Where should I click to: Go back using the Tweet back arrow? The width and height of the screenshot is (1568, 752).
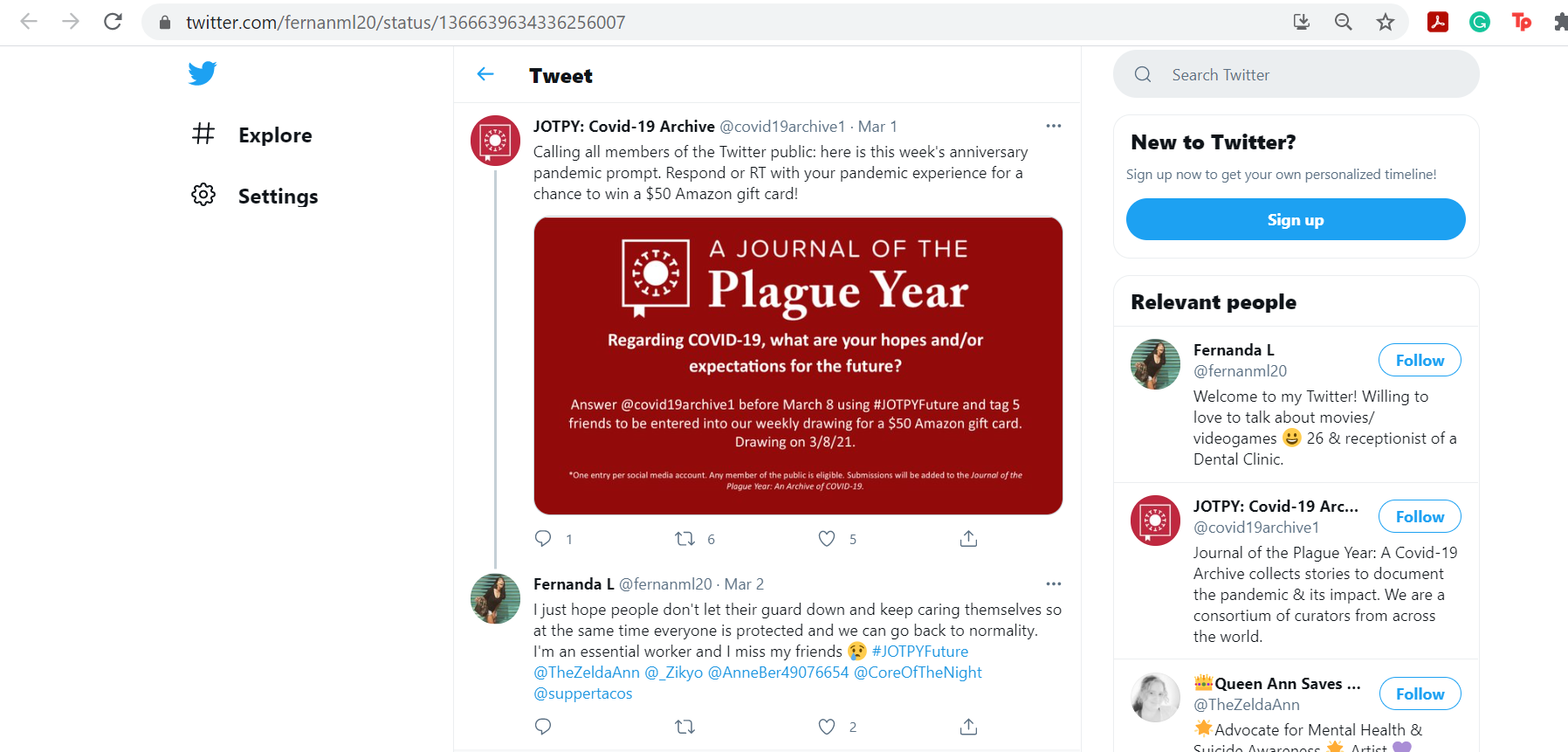coord(485,75)
